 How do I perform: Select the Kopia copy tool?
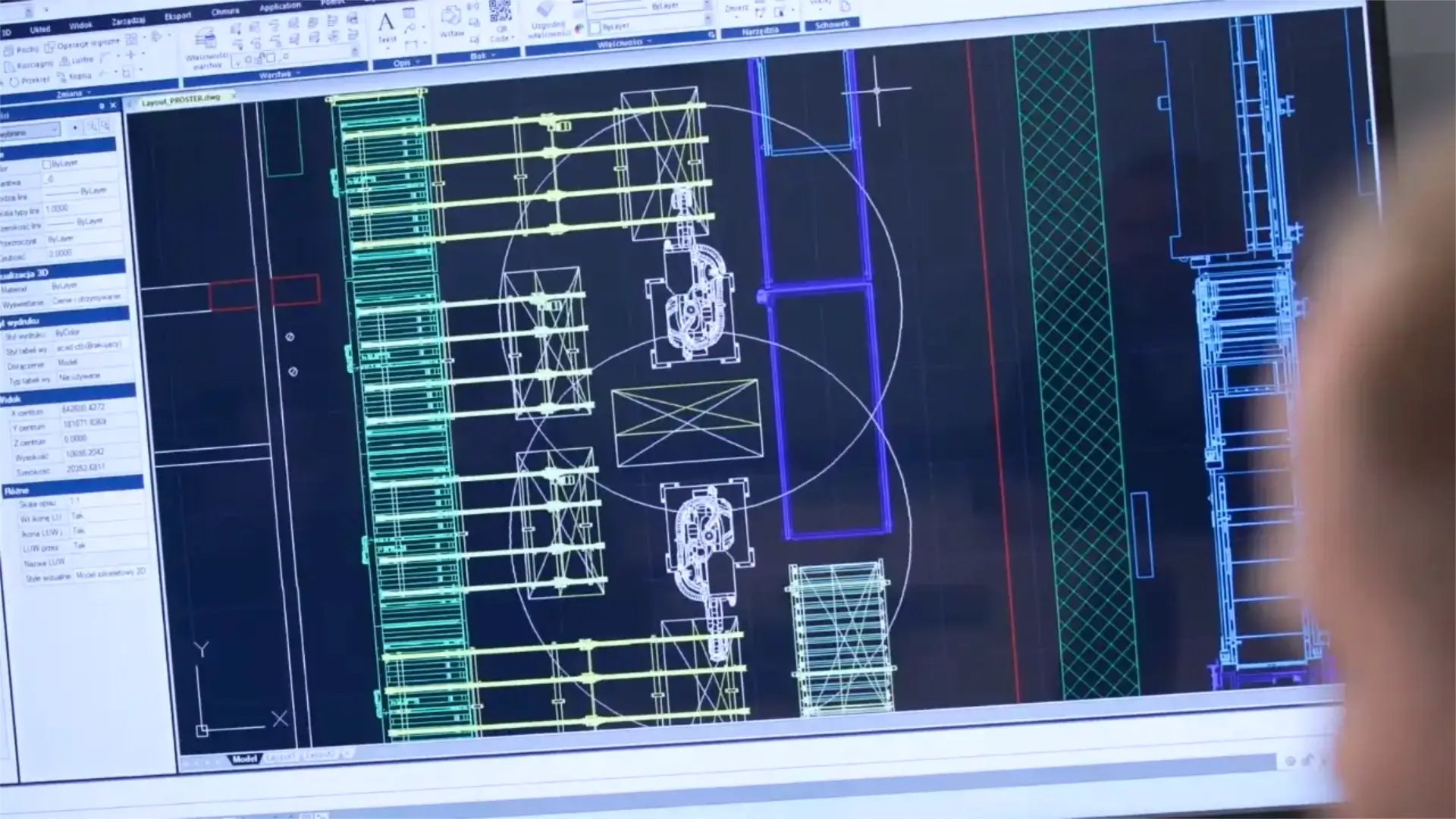pos(74,77)
